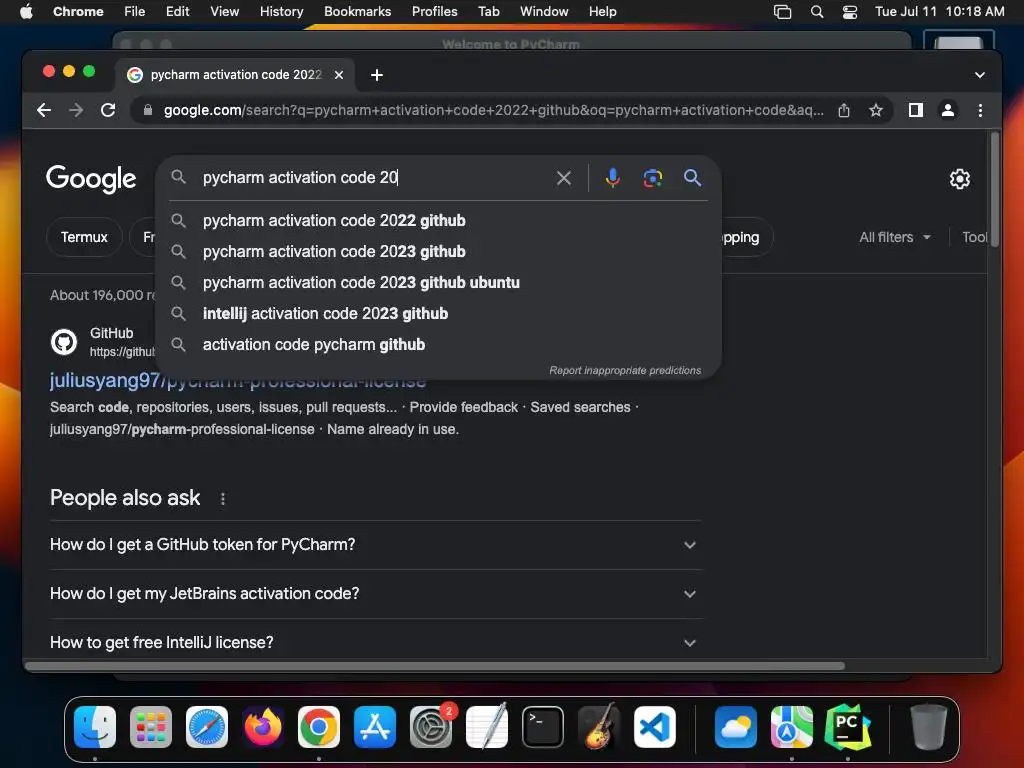Screen dimensions: 1024x768
Task: Open the Bookmarks menu
Action: point(357,12)
